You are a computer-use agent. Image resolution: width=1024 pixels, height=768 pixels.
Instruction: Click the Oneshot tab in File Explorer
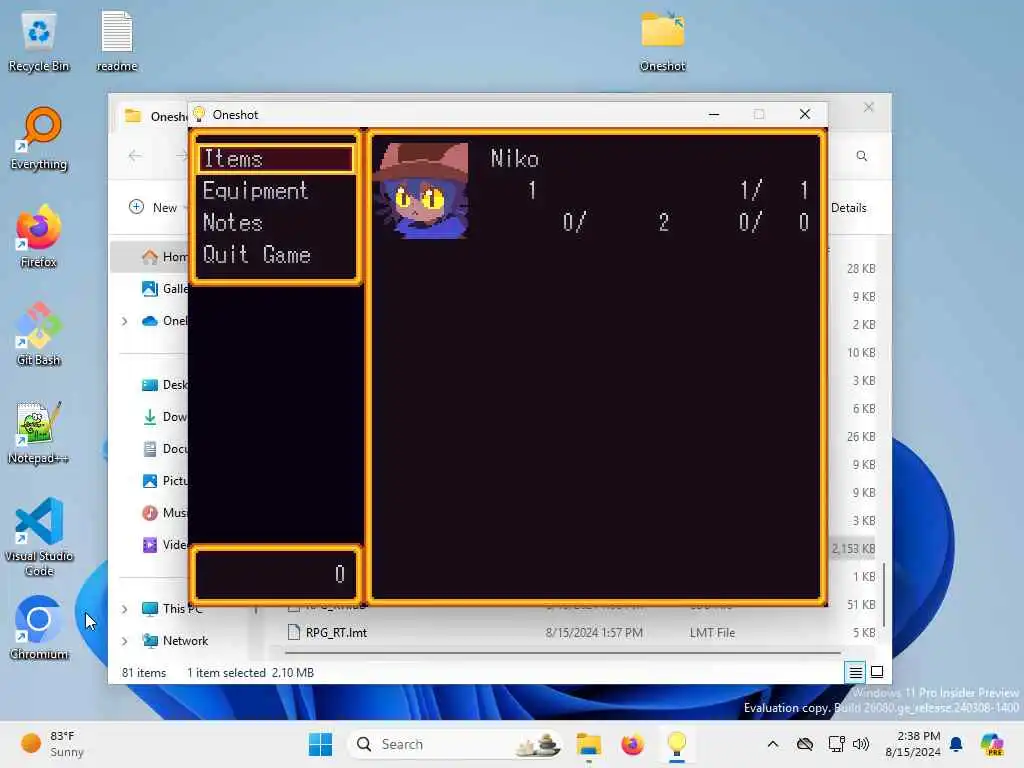click(x=155, y=116)
